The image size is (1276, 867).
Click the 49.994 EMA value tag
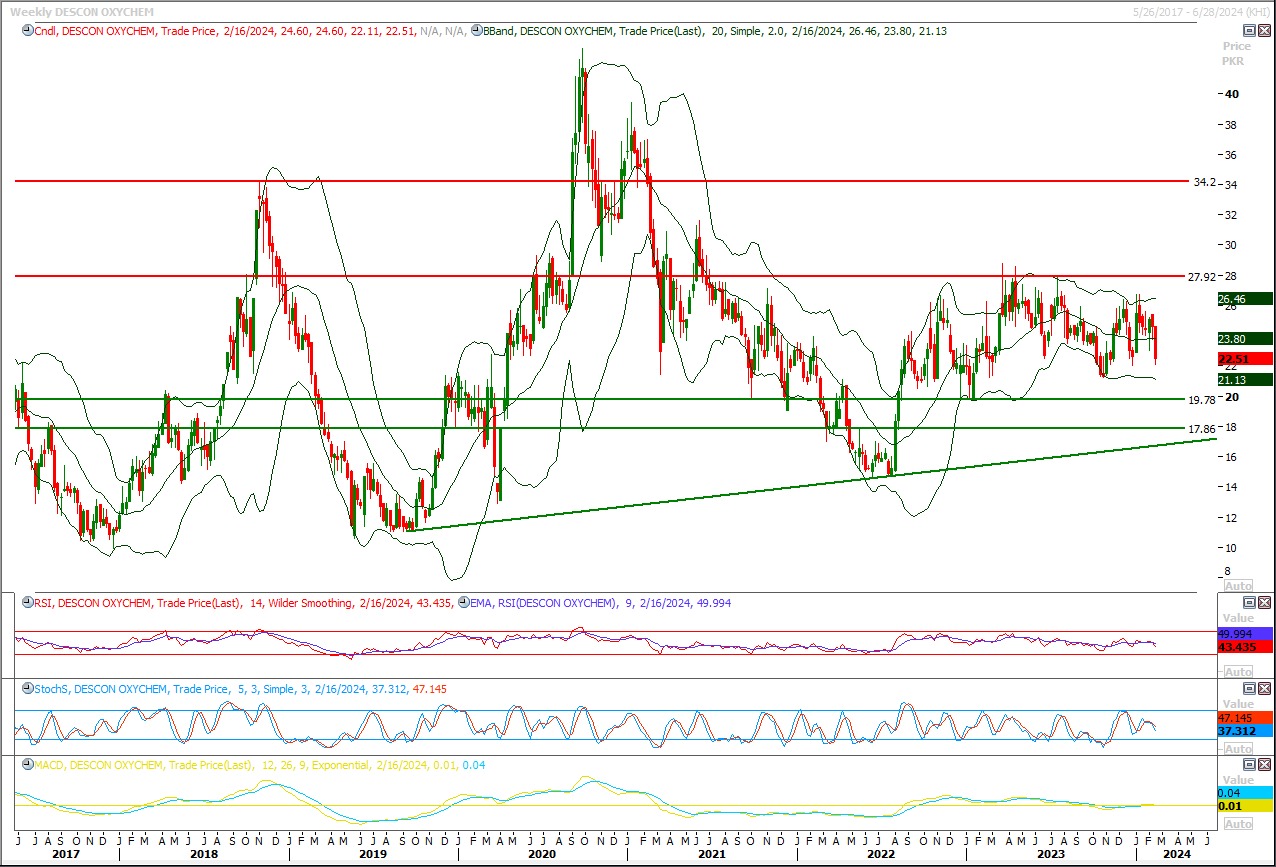(x=1244, y=634)
